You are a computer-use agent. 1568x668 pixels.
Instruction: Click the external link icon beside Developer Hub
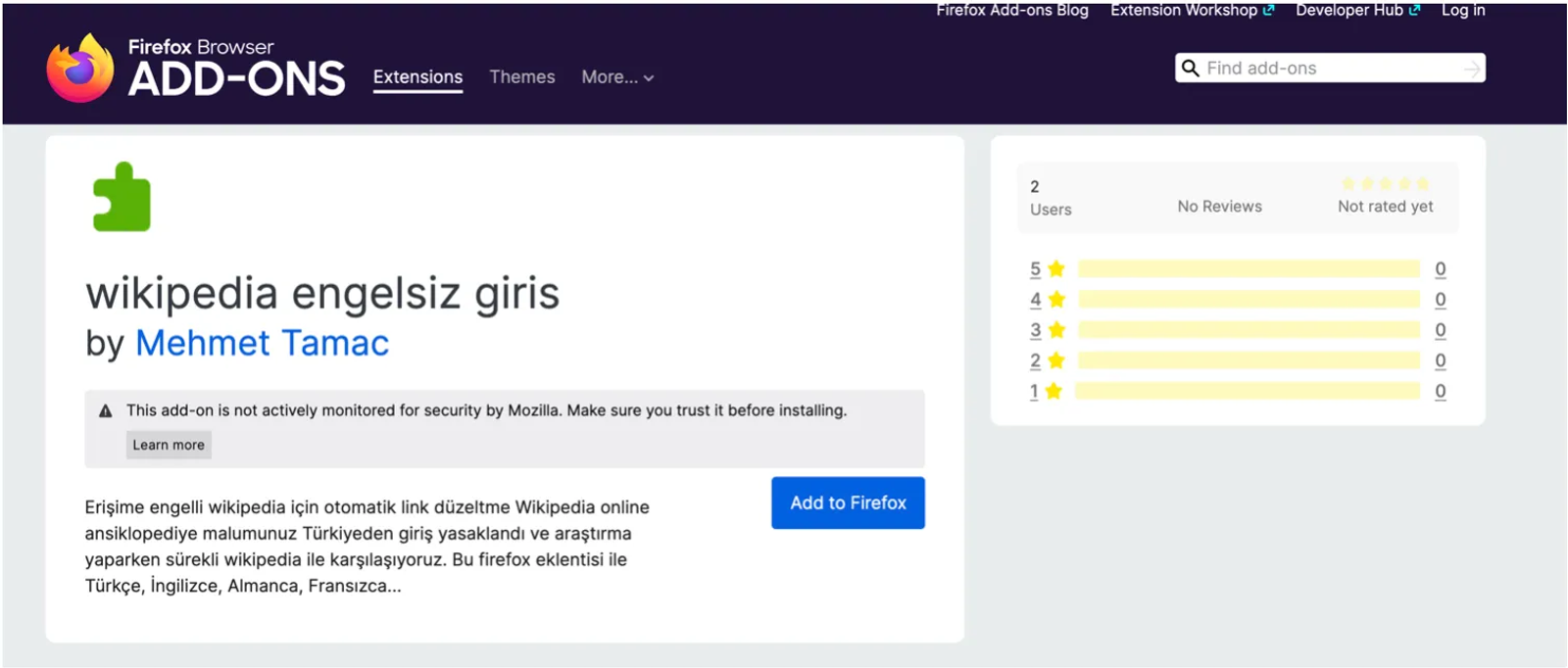click(1414, 10)
